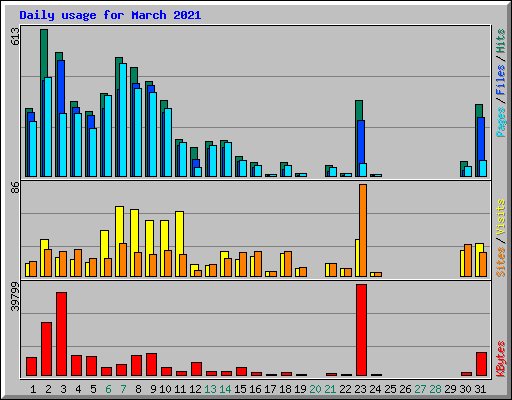Click the orange Sites bar for day 30
The height and width of the screenshot is (400, 512).
468,260
